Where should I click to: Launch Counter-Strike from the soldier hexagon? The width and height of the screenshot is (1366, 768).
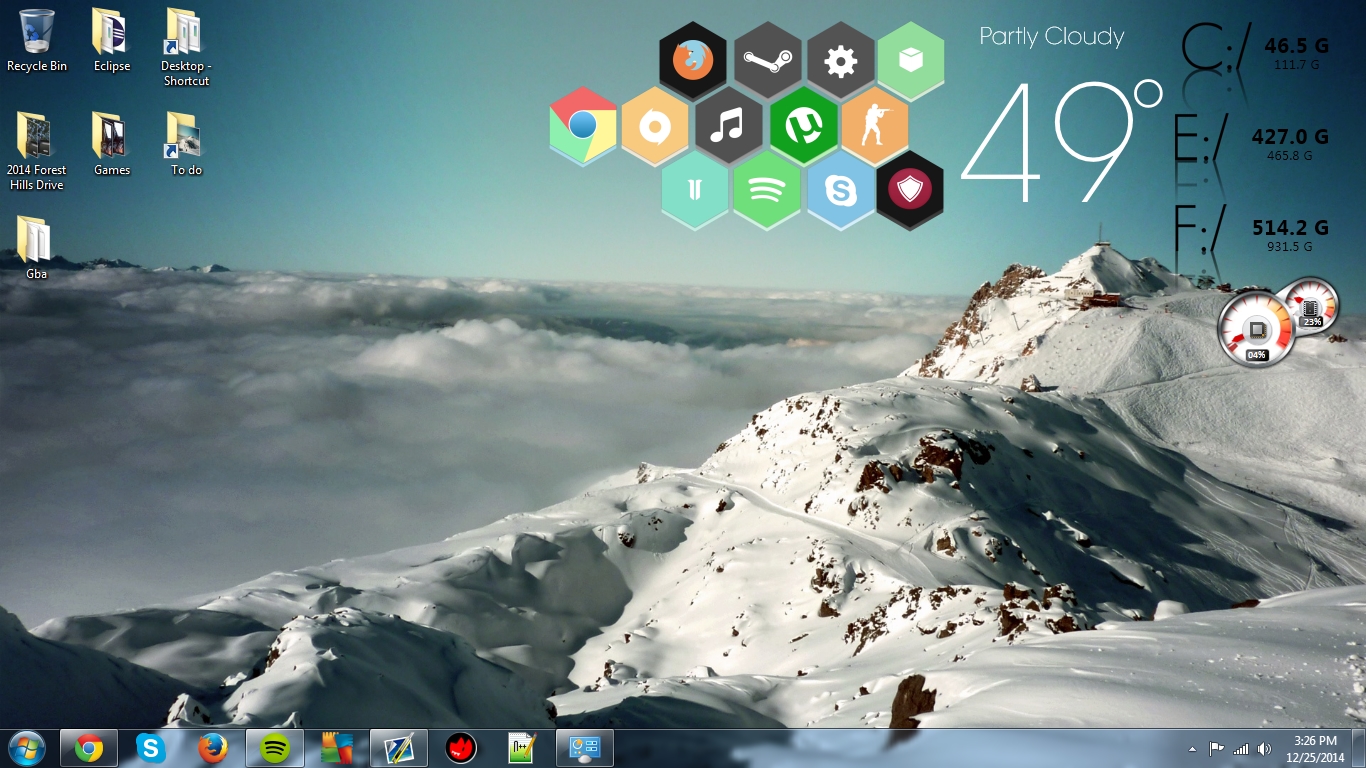tap(874, 126)
